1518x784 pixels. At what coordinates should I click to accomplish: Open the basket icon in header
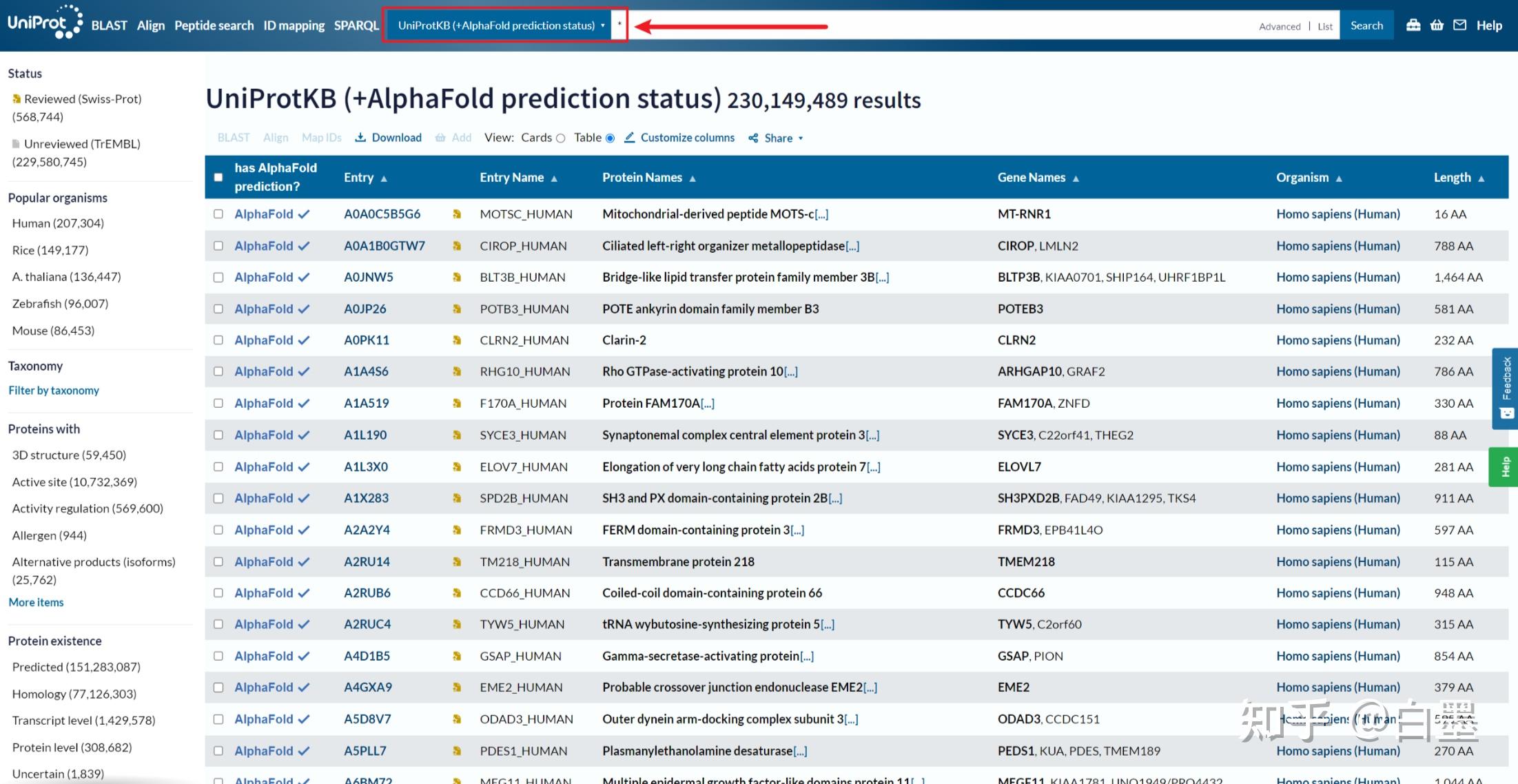[x=1437, y=25]
